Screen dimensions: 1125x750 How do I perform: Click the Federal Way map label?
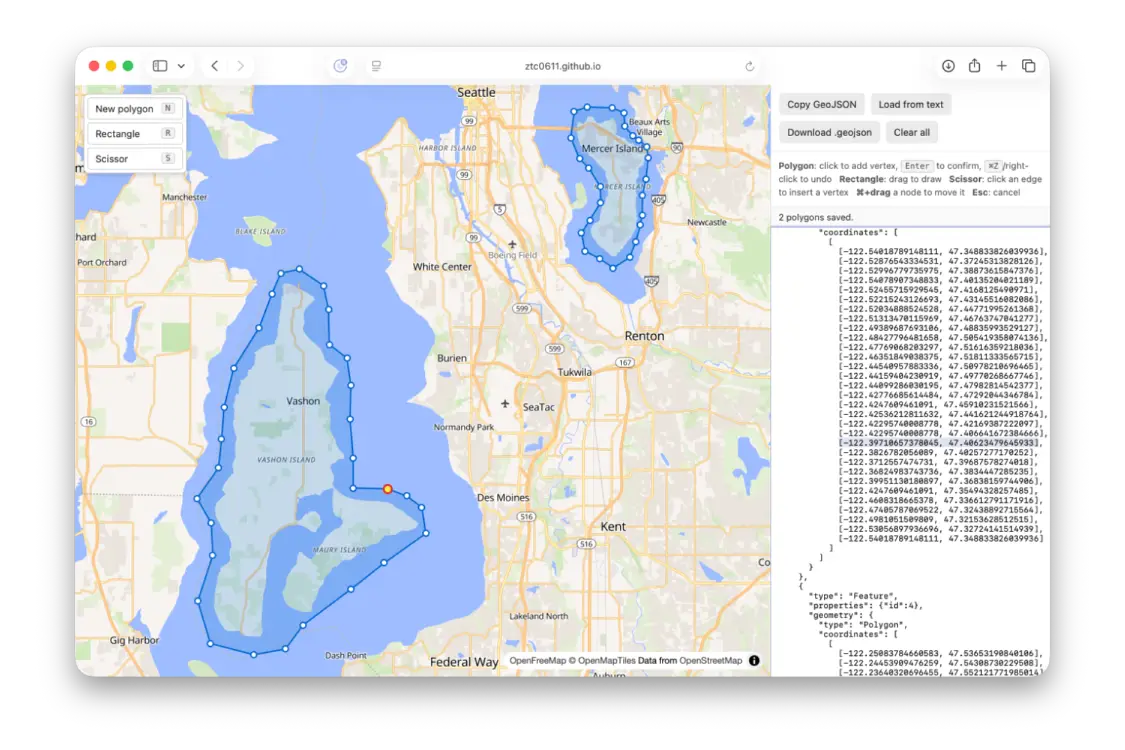(463, 662)
